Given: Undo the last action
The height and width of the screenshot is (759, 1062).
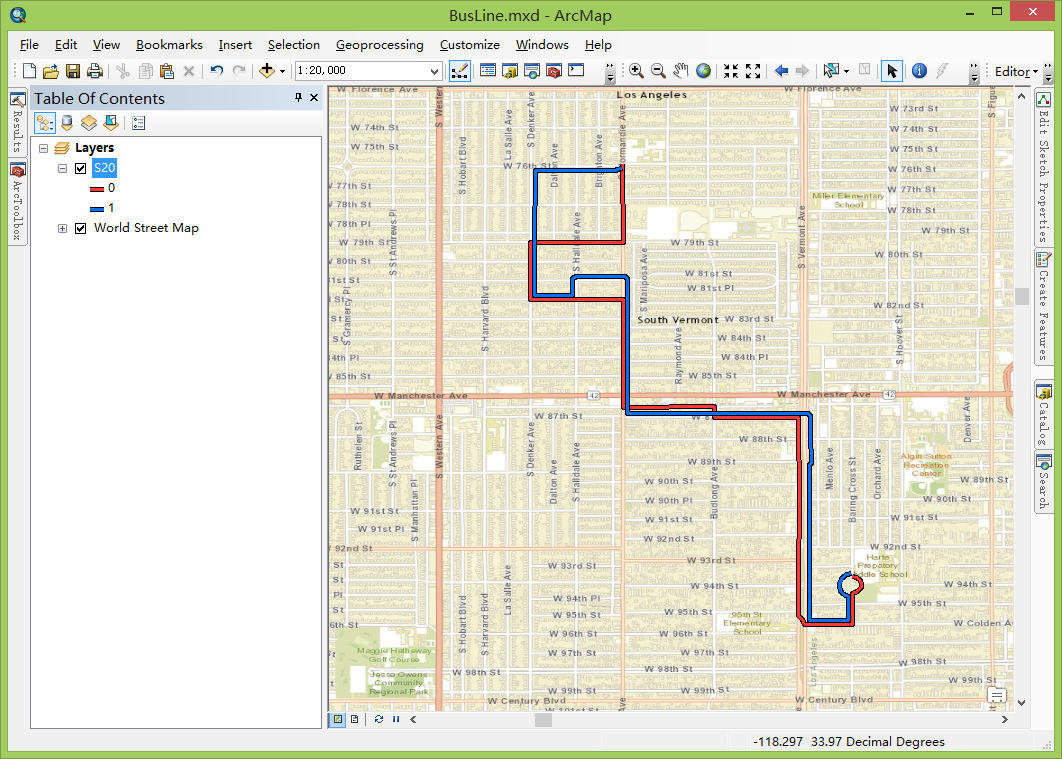Looking at the screenshot, I should pos(217,70).
